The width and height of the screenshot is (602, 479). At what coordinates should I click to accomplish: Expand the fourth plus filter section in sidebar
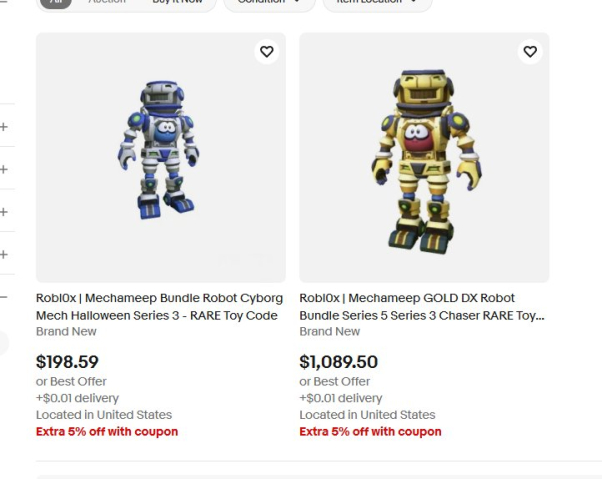point(4,254)
